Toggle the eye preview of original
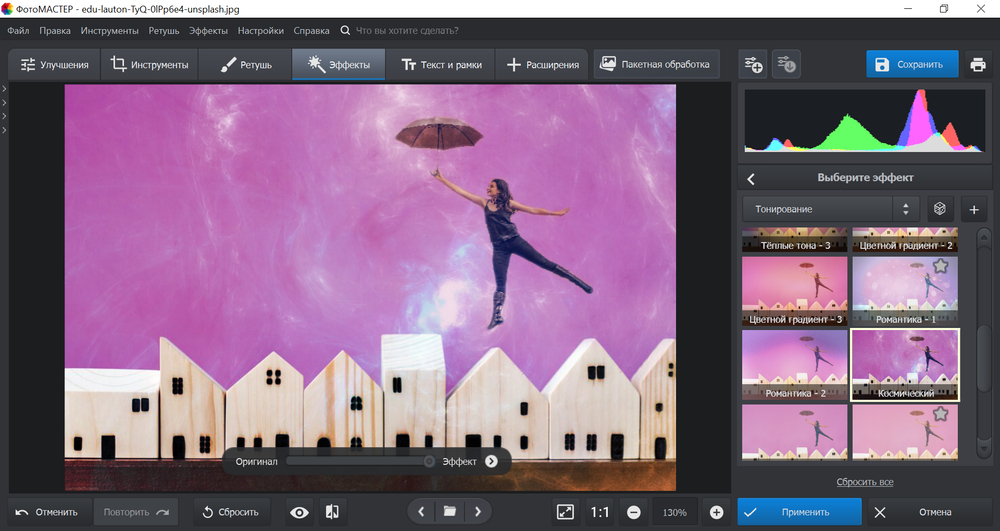1000x531 pixels. point(299,512)
